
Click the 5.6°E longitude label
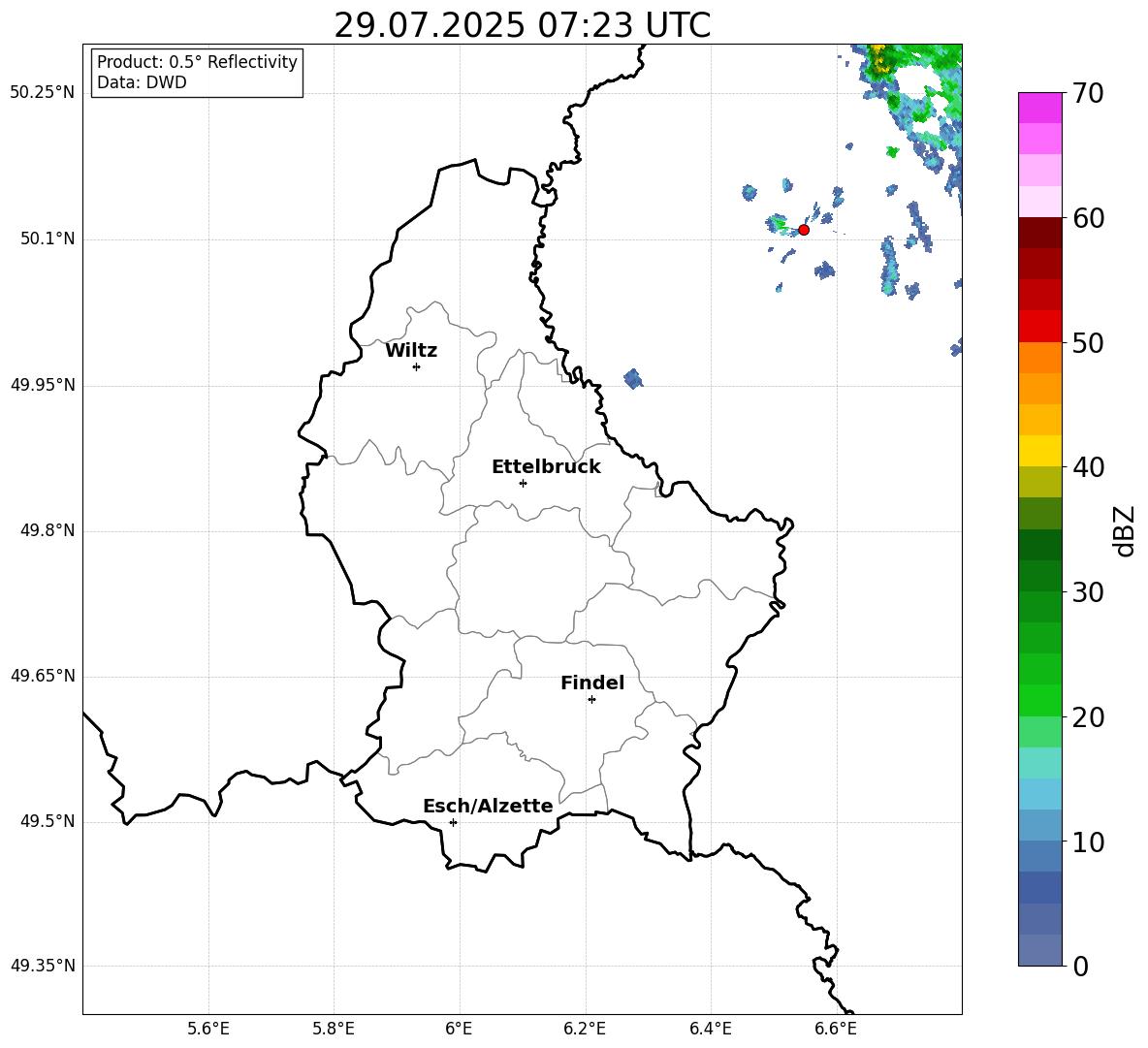[208, 1029]
